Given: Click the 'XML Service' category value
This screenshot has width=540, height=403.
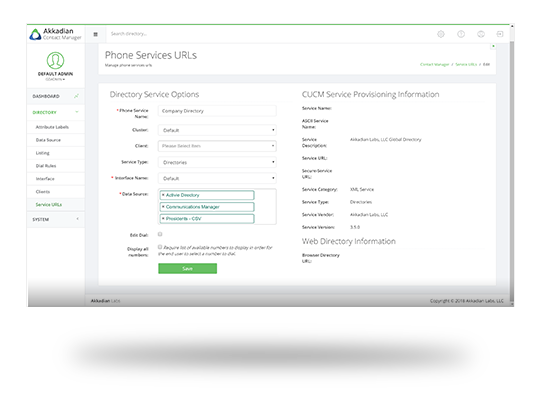Looking at the screenshot, I should click(x=362, y=189).
